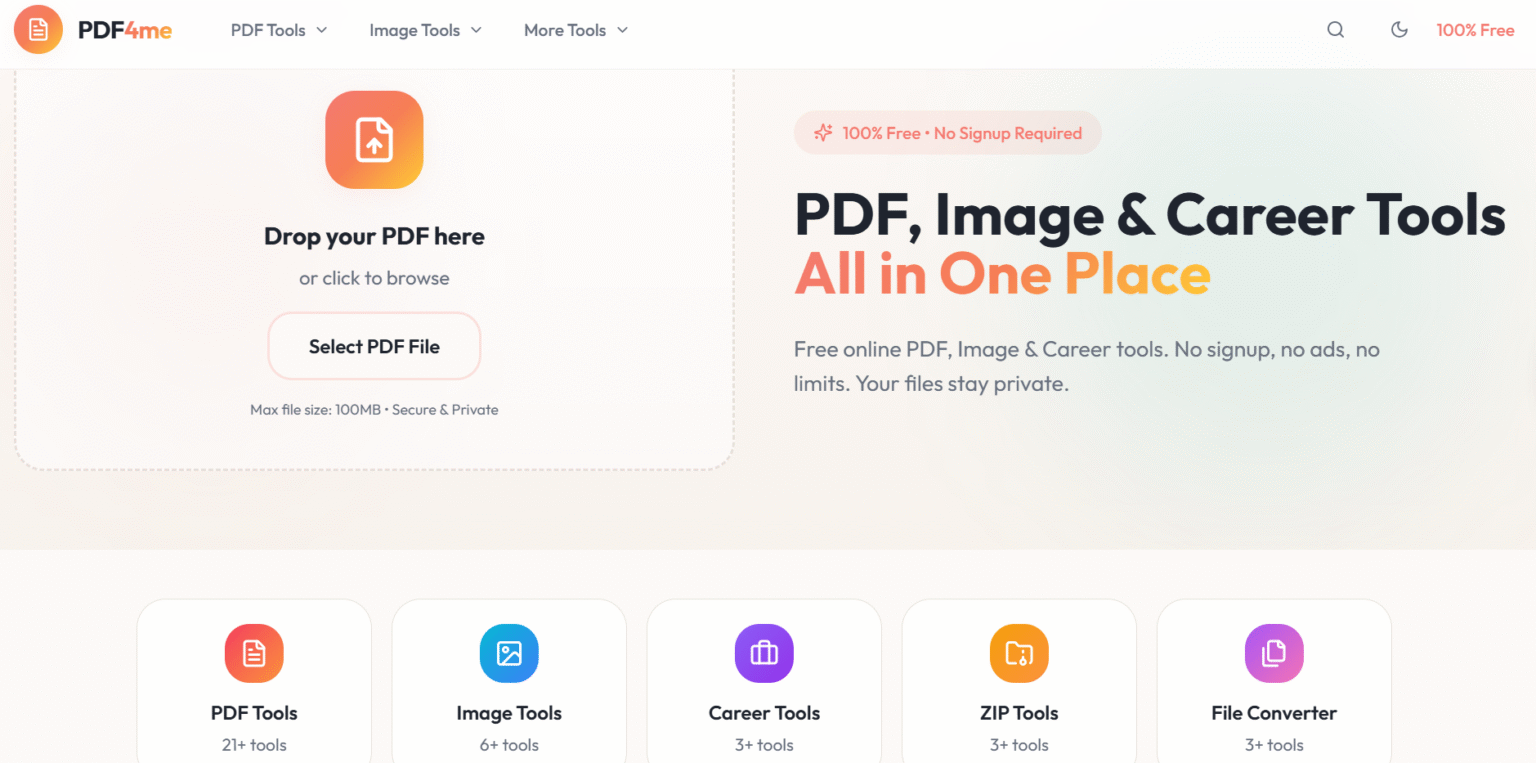
Task: Select More Tools in the navigation bar
Action: (x=565, y=30)
